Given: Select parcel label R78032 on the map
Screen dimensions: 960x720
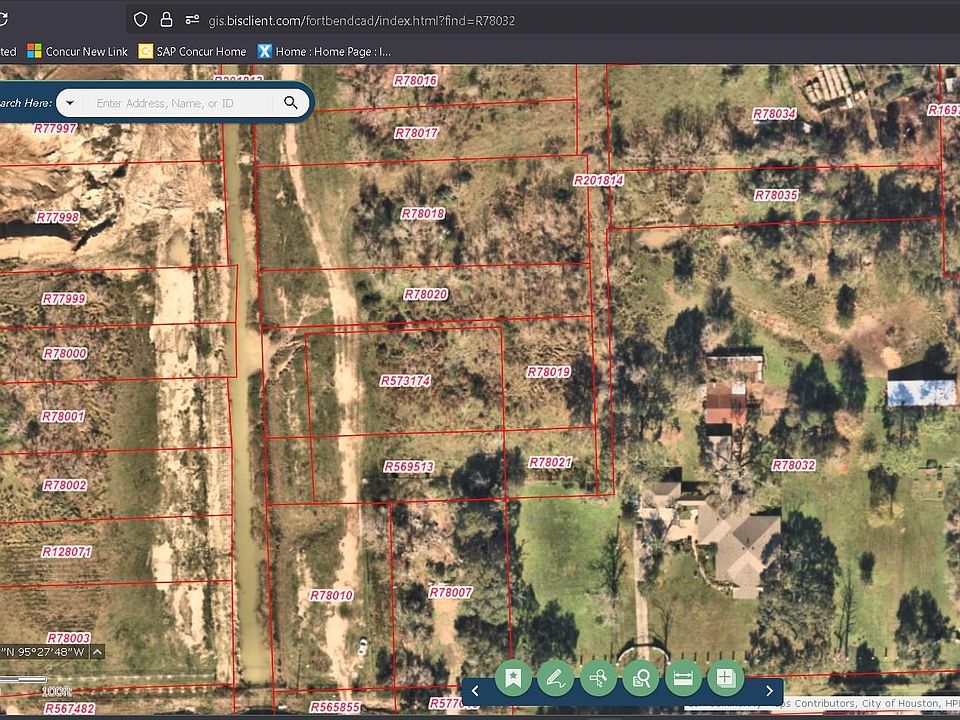Looking at the screenshot, I should point(794,465).
